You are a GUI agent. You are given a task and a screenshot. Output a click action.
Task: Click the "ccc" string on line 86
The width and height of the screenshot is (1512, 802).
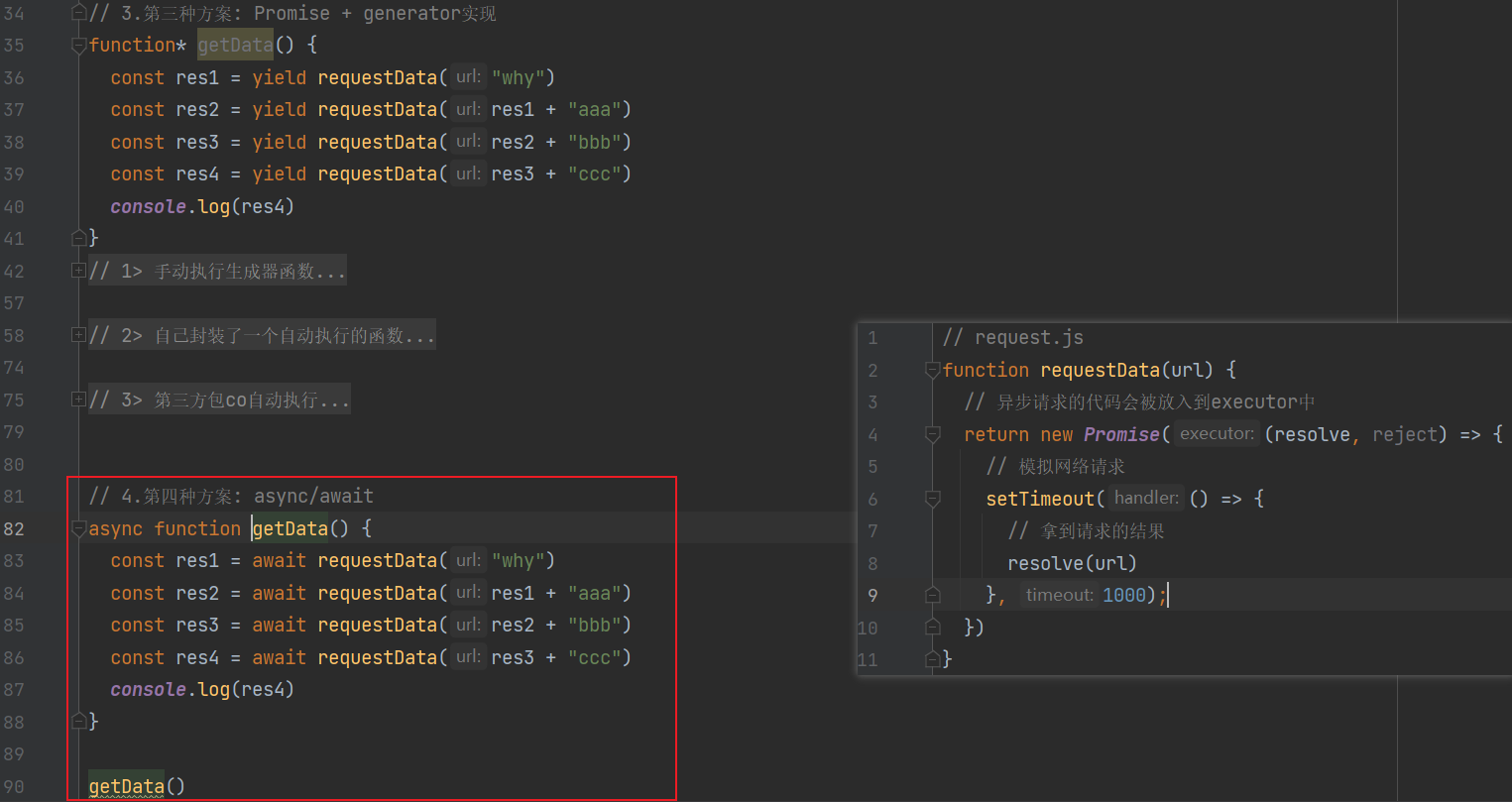[x=594, y=657]
